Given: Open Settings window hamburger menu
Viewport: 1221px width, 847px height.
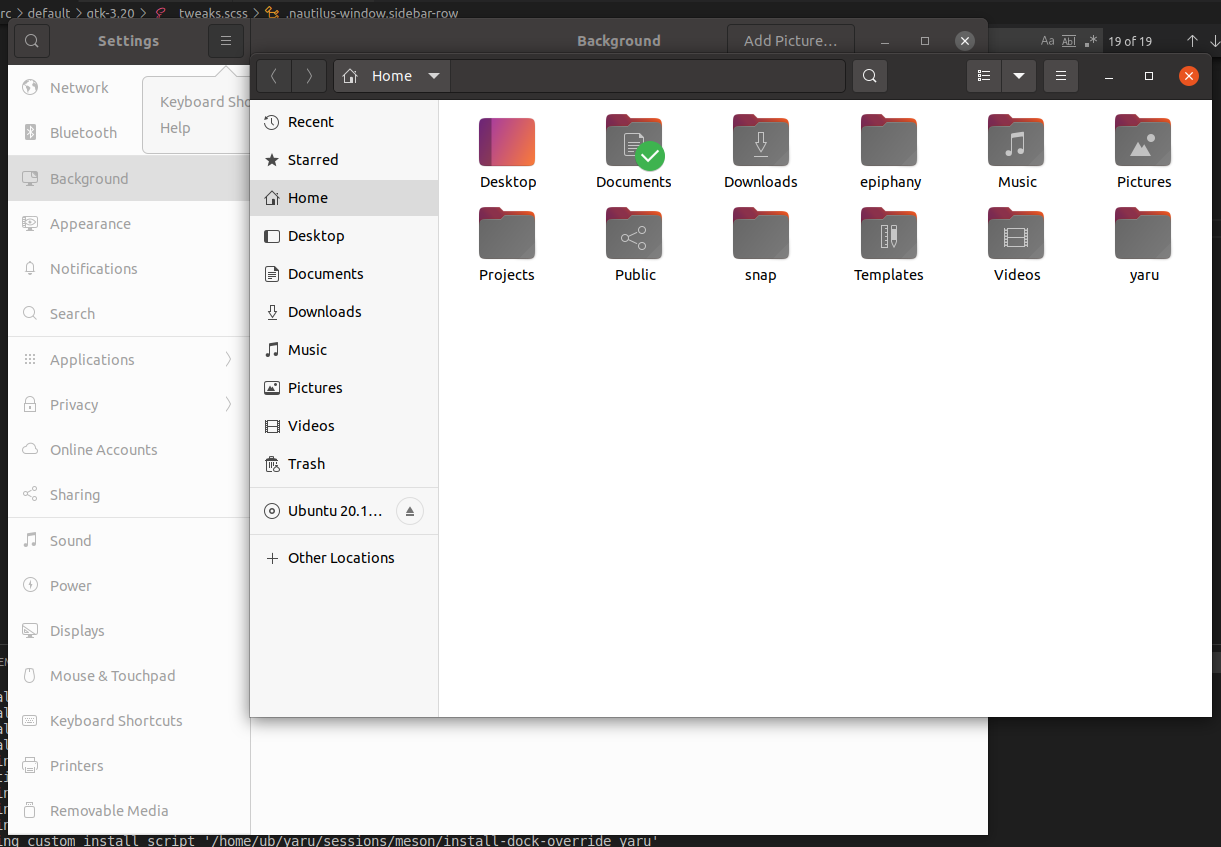Looking at the screenshot, I should pyautogui.click(x=226, y=41).
